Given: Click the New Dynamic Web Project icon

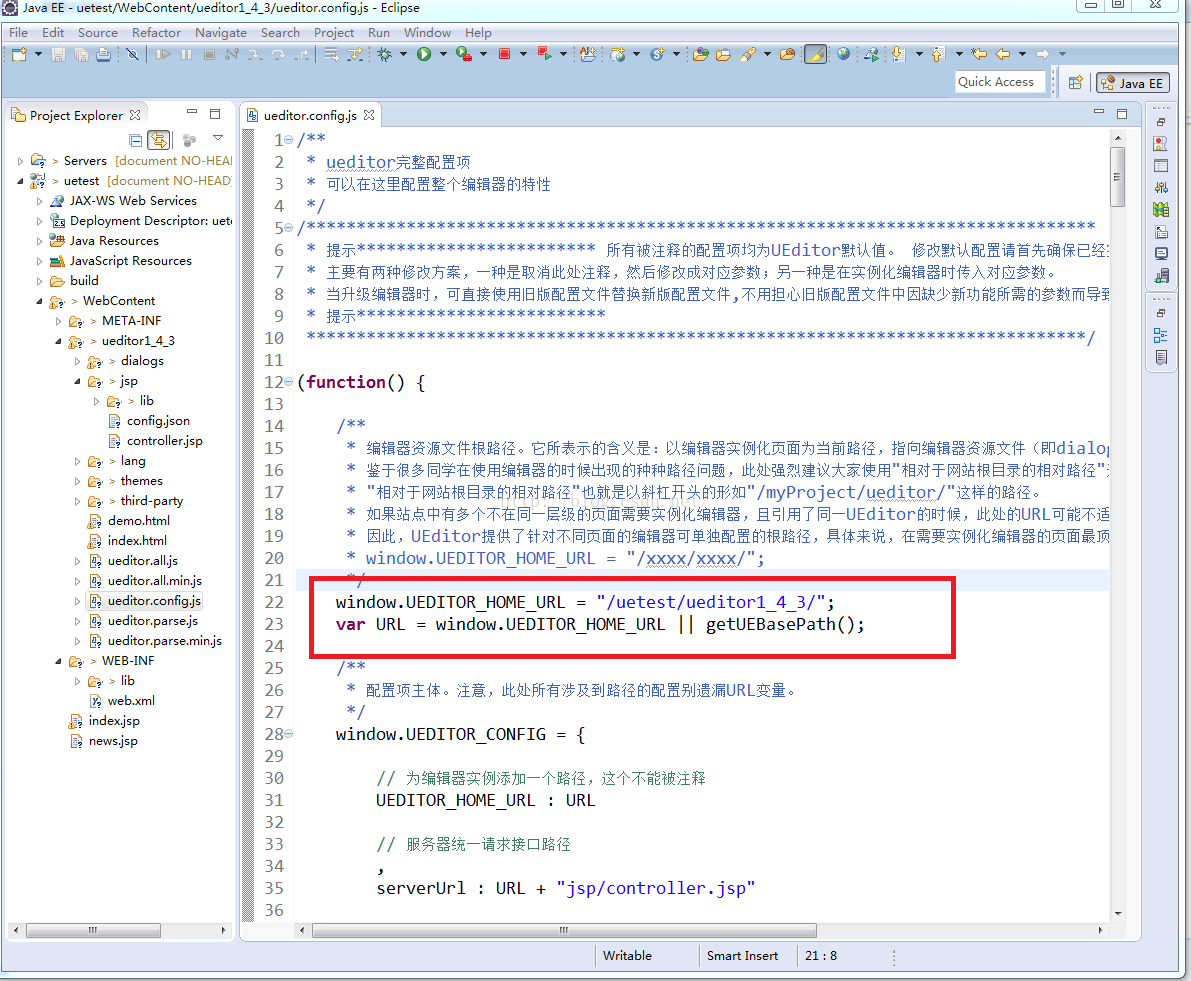Looking at the screenshot, I should click(618, 54).
